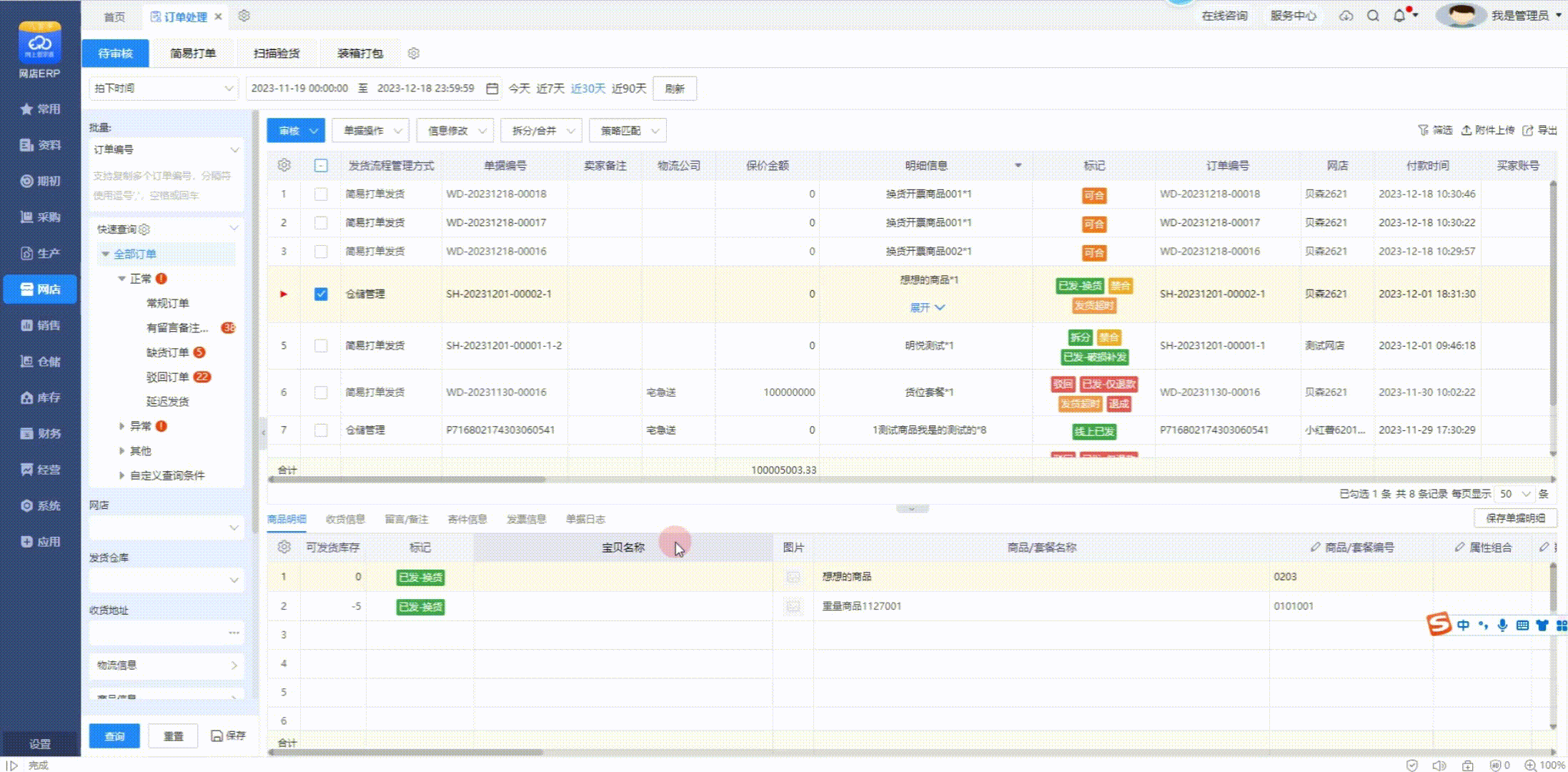Viewport: 1568px width, 772px height.
Task: Switch to the 扫描验货 tab
Action: tap(277, 54)
